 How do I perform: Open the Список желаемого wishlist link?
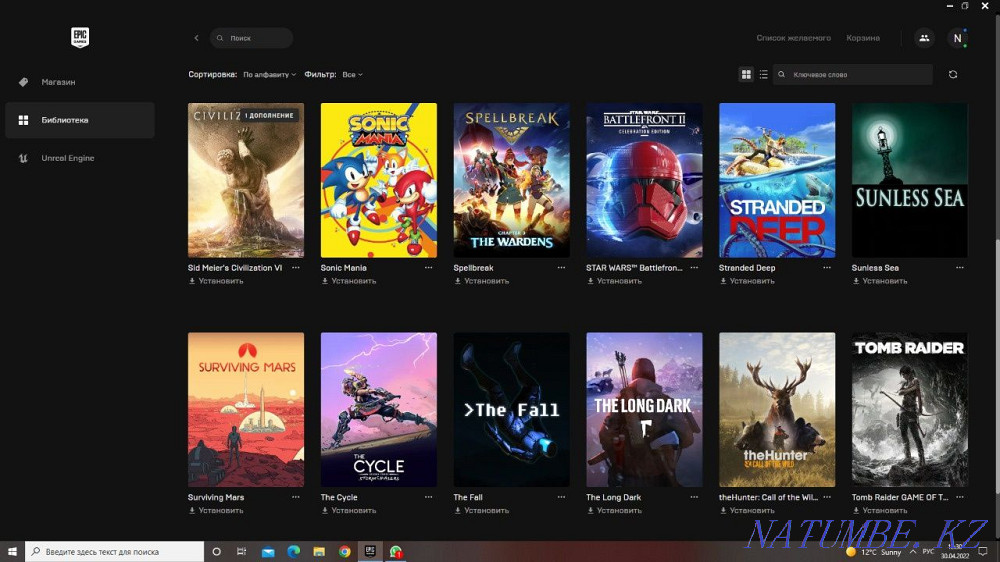[x=793, y=38]
